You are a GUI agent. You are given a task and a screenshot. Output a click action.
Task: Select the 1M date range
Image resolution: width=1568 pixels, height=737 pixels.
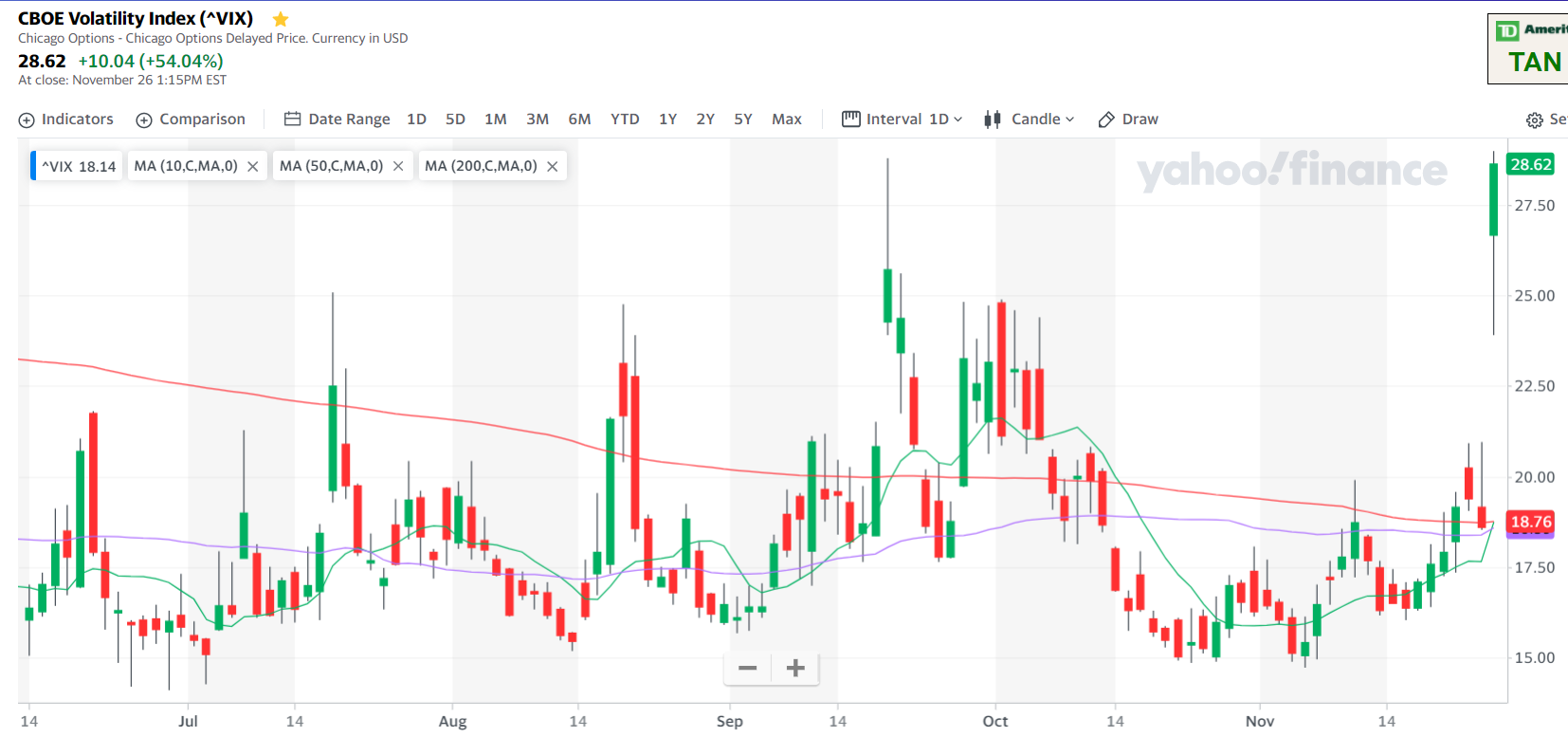[495, 120]
